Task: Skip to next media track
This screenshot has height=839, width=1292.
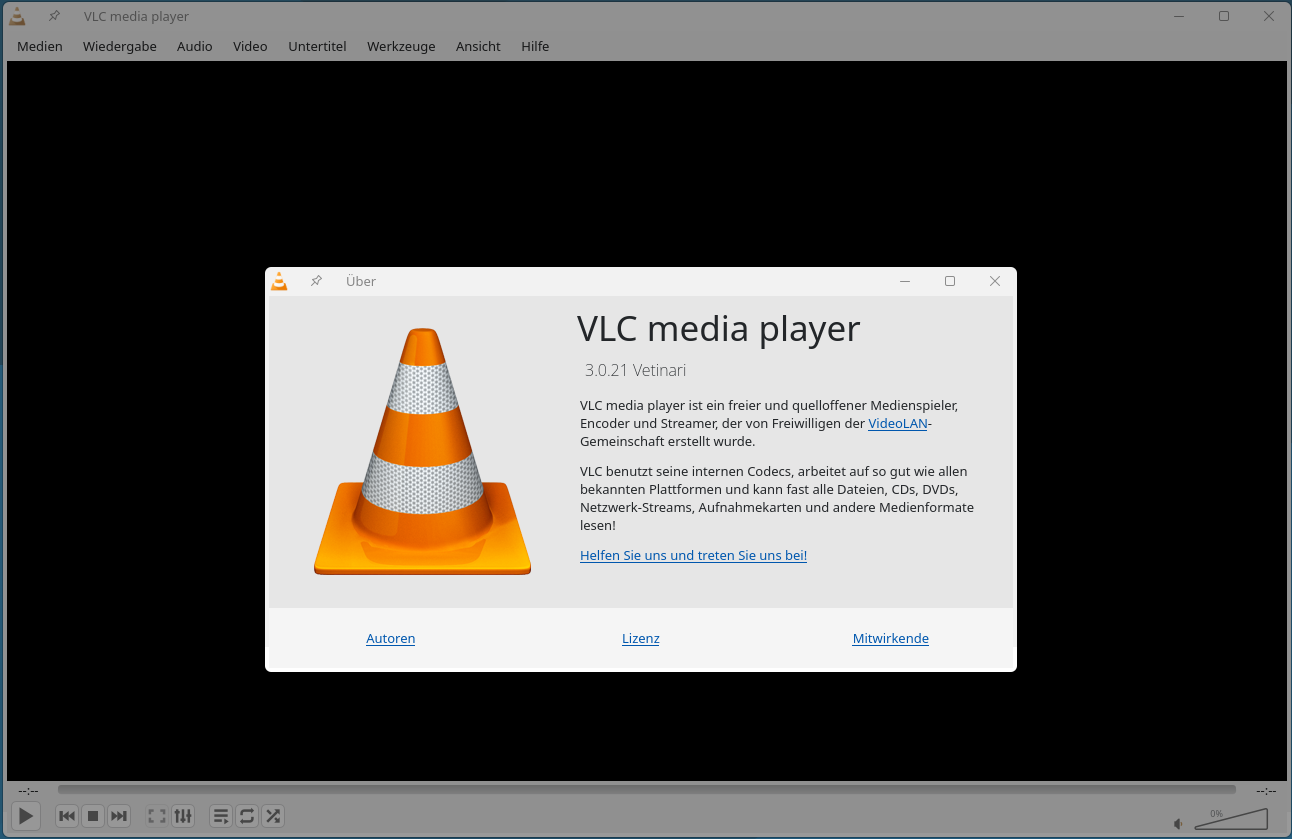Action: [x=119, y=816]
